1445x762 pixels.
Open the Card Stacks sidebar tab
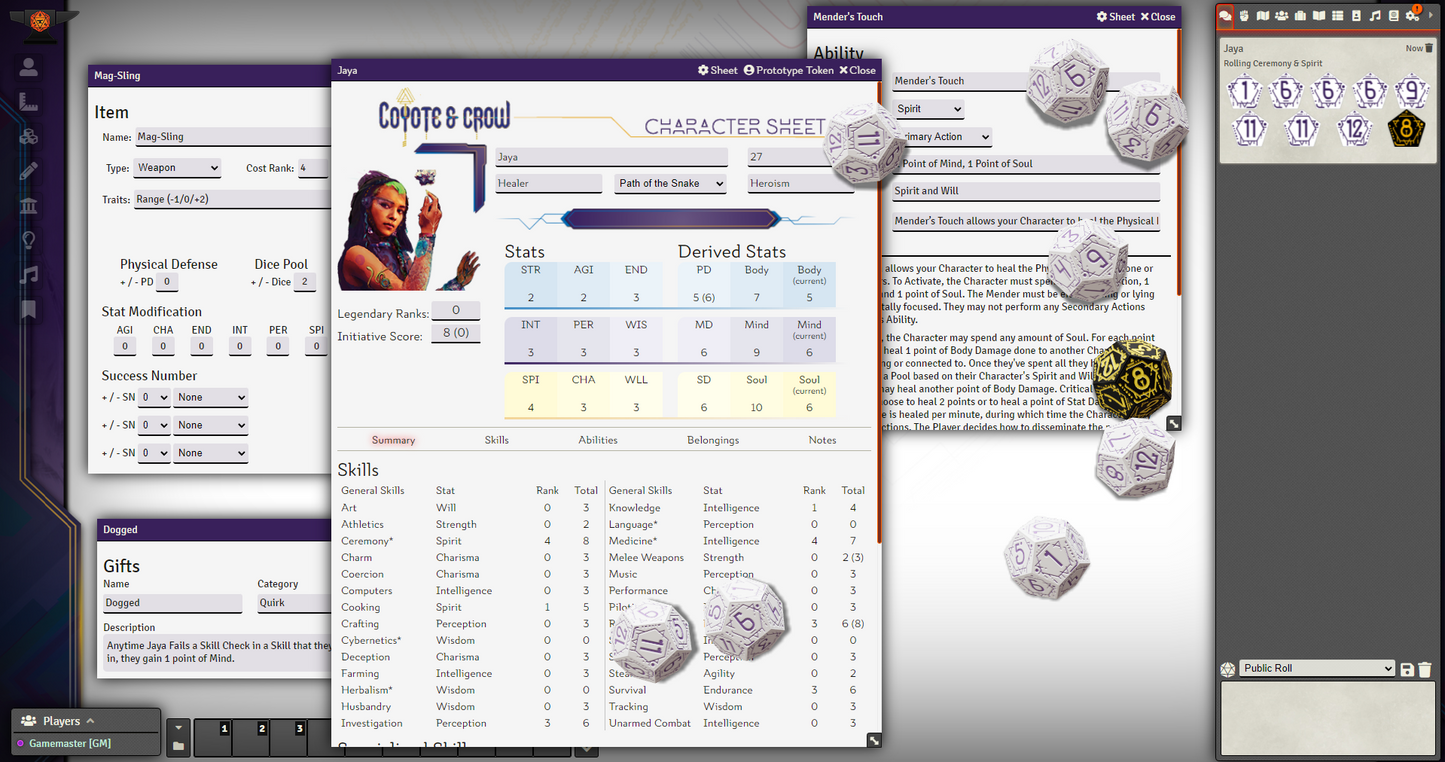point(1356,16)
